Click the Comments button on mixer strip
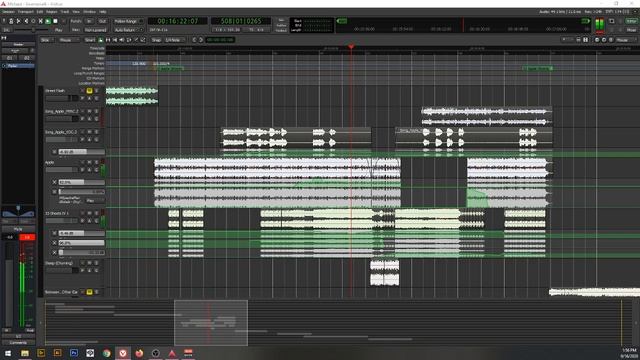This screenshot has height=360, width=640. [x=18, y=342]
